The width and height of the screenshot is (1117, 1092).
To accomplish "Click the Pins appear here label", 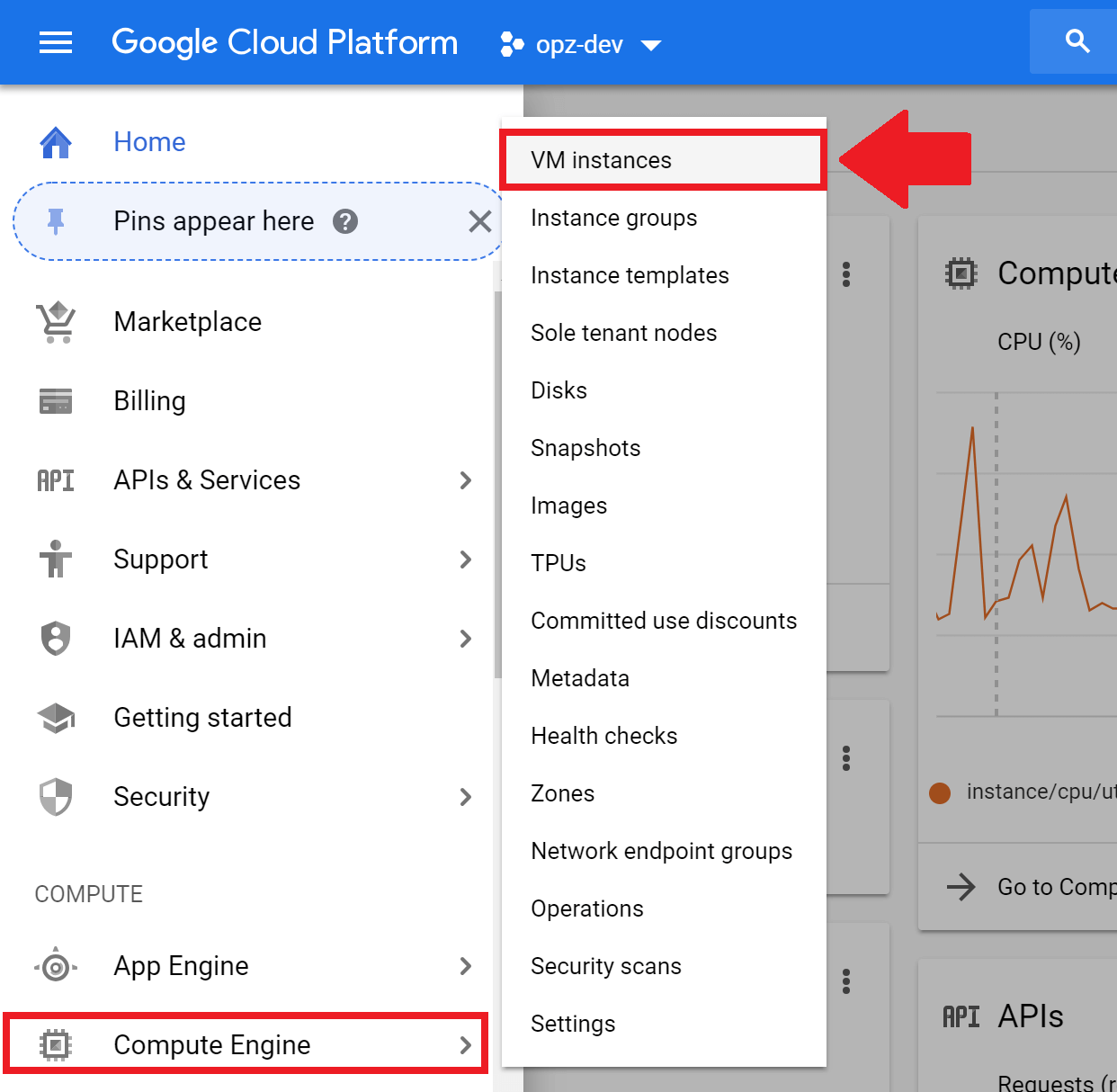I will tap(214, 221).
